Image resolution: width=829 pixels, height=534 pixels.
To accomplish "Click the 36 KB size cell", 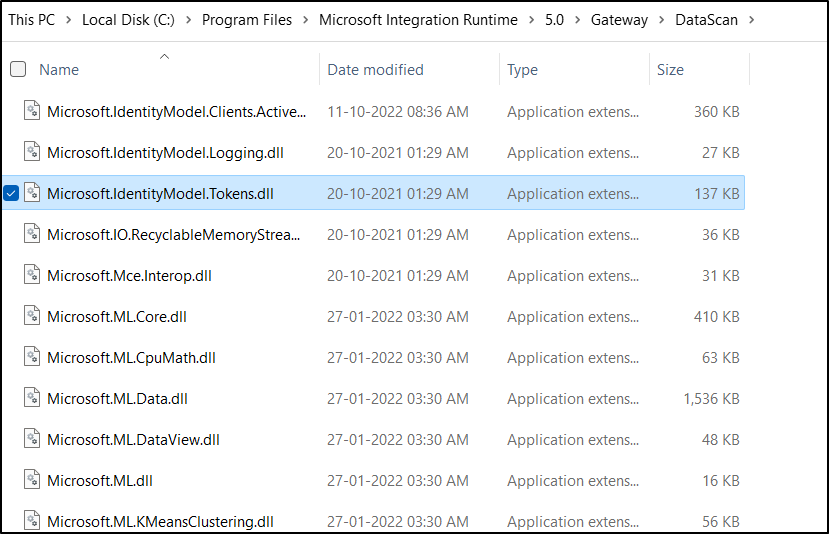I will tap(721, 235).
